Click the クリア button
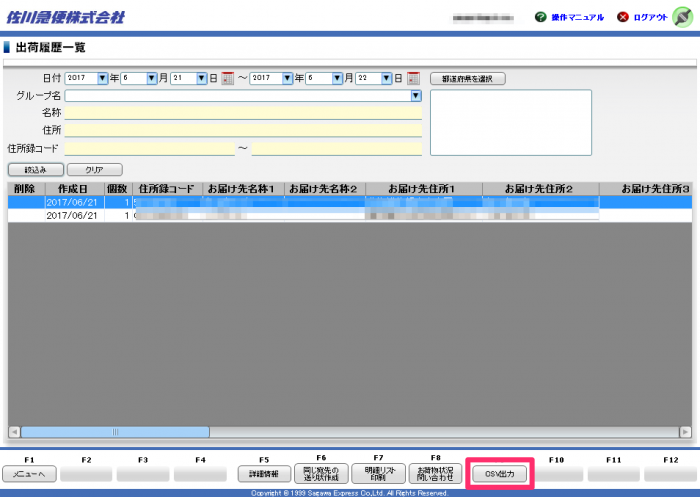700x497 pixels. pos(95,170)
